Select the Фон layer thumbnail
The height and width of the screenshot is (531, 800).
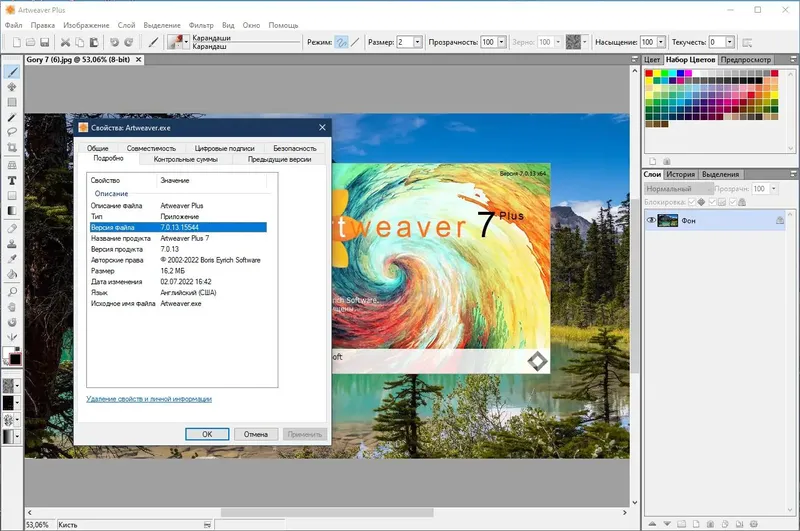coord(667,220)
